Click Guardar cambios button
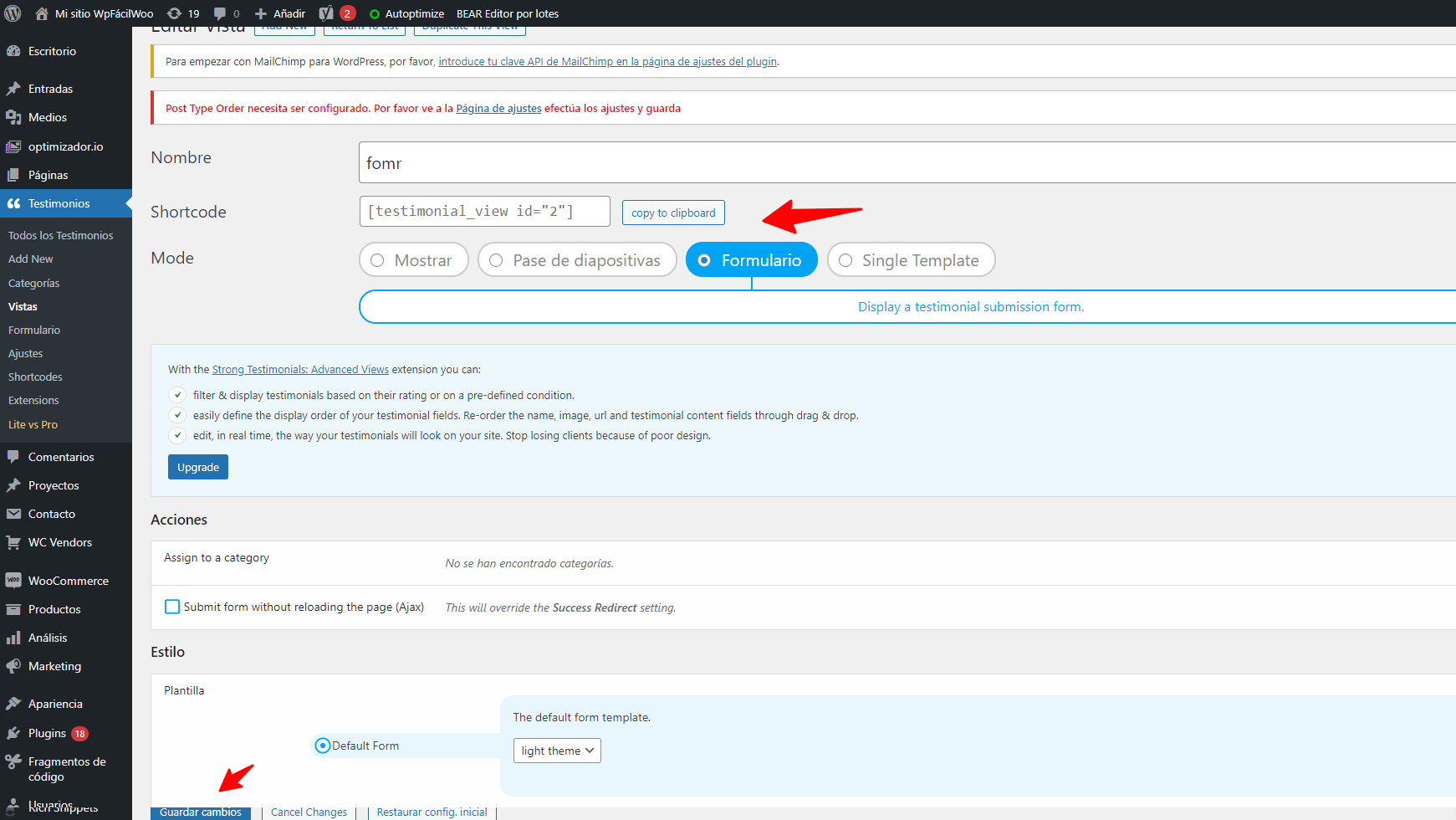This screenshot has height=820, width=1456. coord(201,812)
